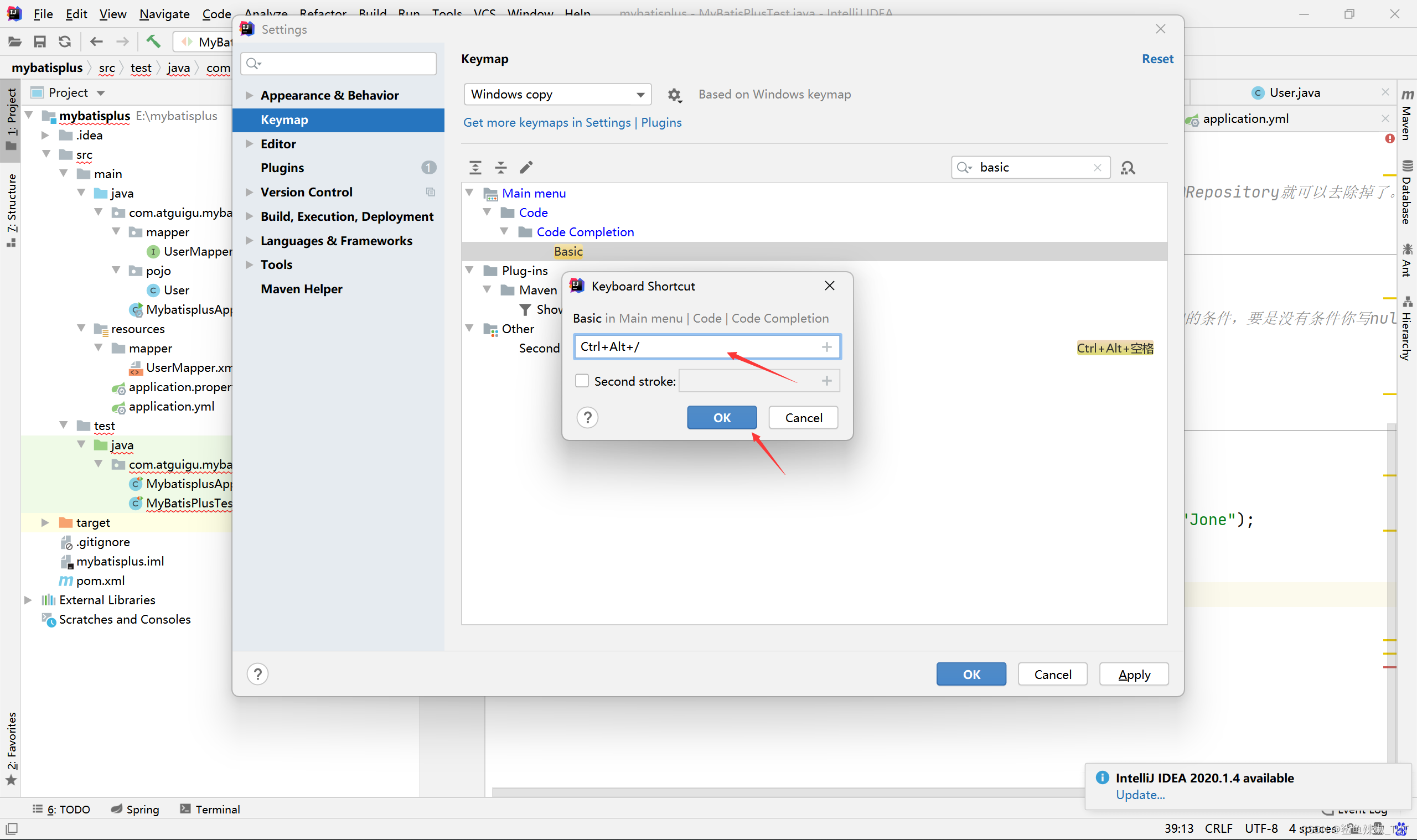This screenshot has height=840, width=1417.
Task: Click the Forward navigation arrow
Action: click(122, 42)
